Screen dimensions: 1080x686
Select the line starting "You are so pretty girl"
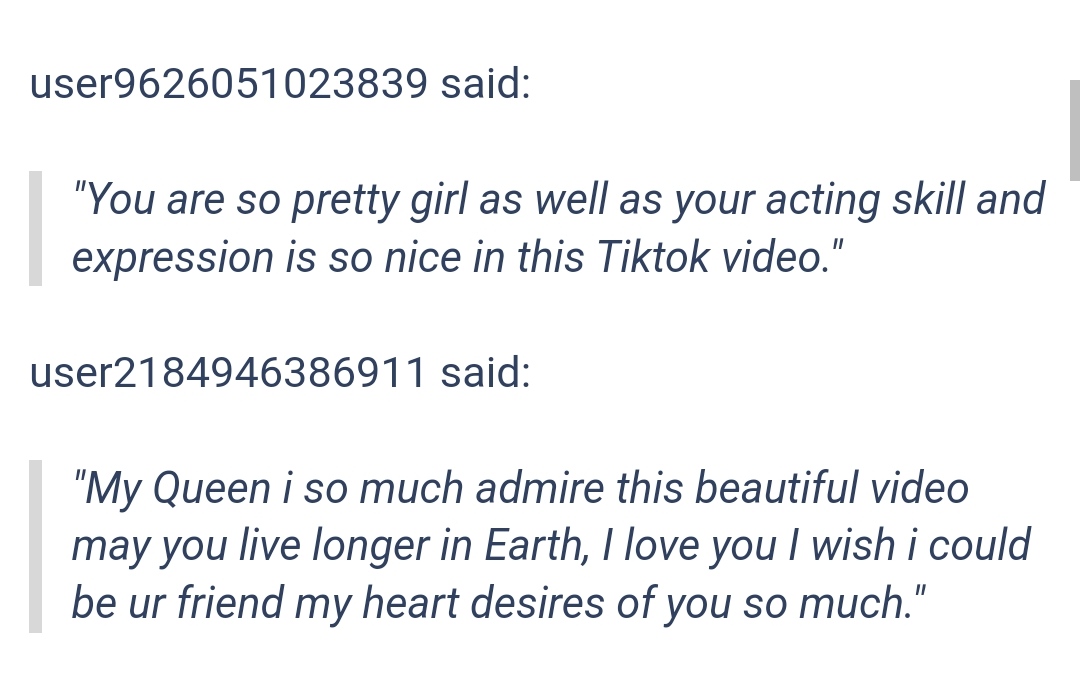pyautogui.click(x=559, y=200)
